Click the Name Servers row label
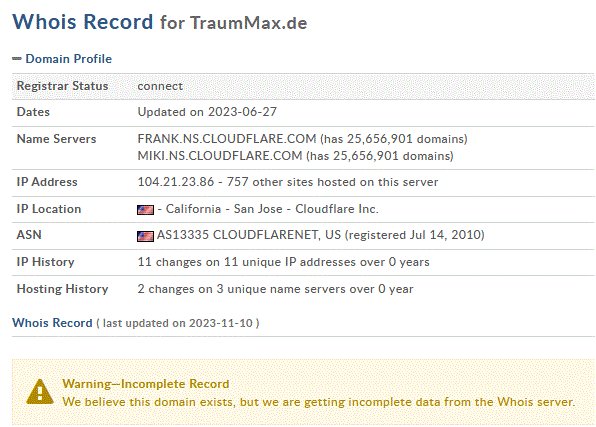 click(56, 139)
